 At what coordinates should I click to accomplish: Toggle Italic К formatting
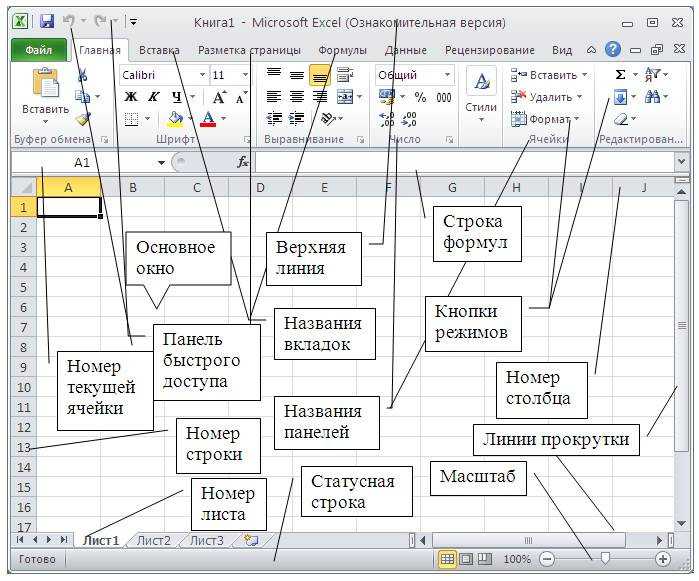point(153,97)
